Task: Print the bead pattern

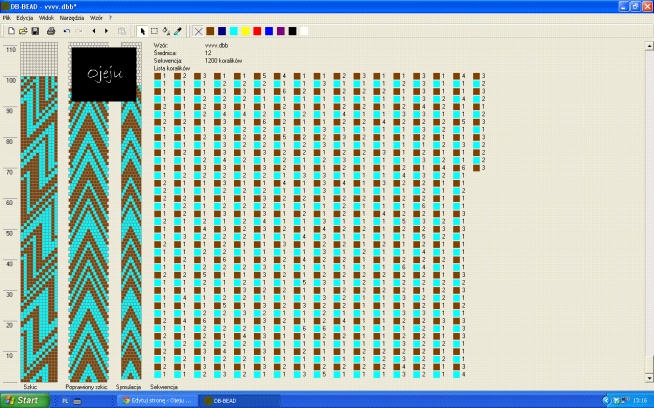Action: [x=51, y=31]
